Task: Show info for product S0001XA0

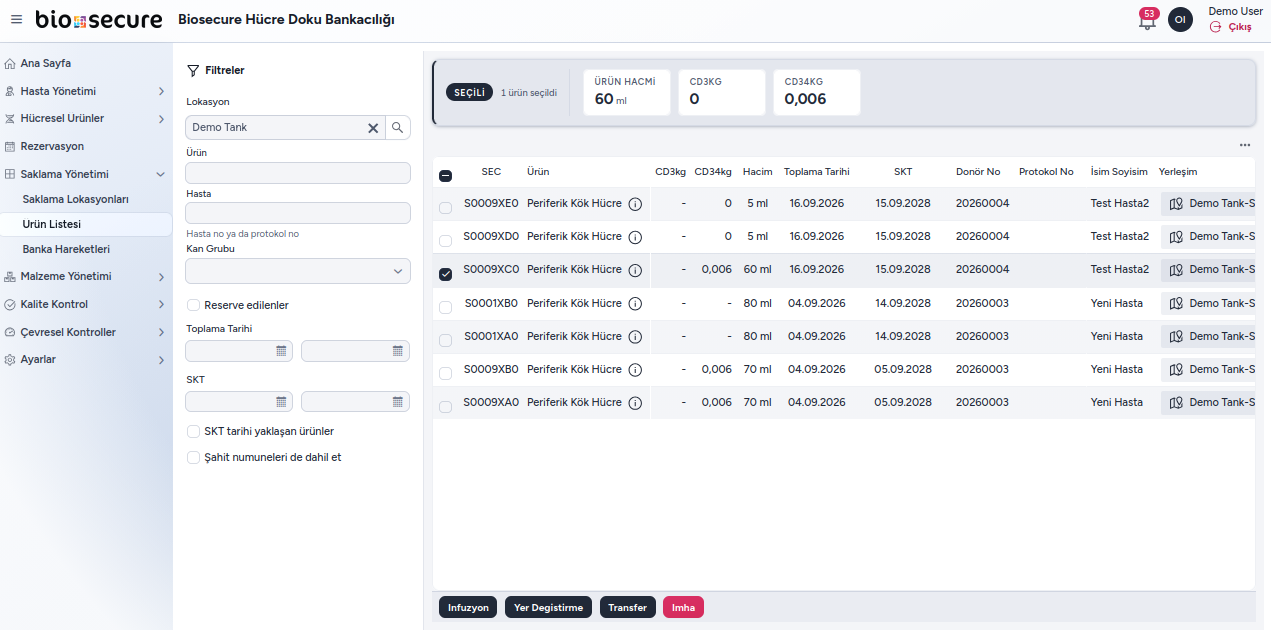Action: click(635, 337)
